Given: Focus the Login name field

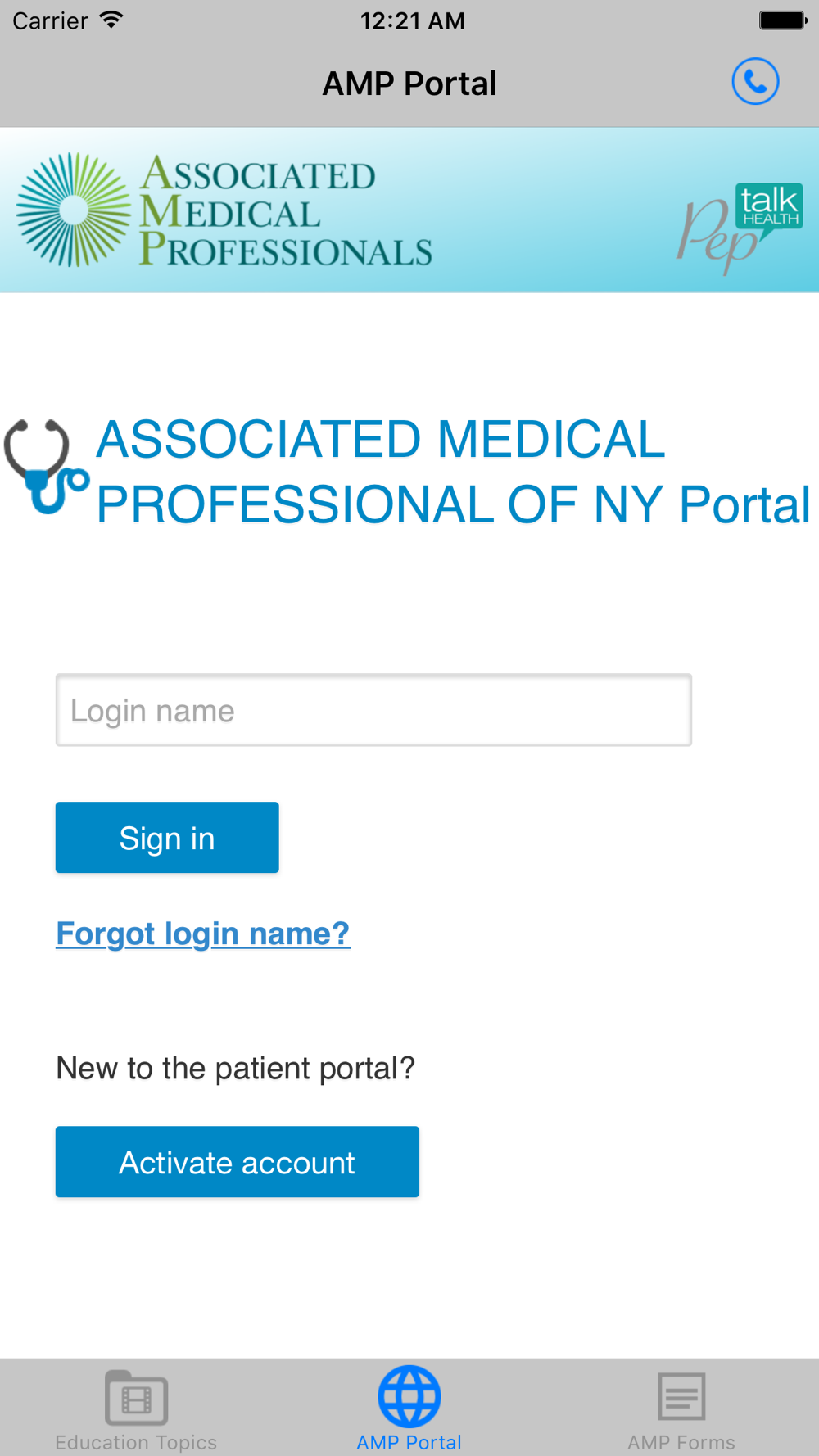Looking at the screenshot, I should pyautogui.click(x=373, y=710).
